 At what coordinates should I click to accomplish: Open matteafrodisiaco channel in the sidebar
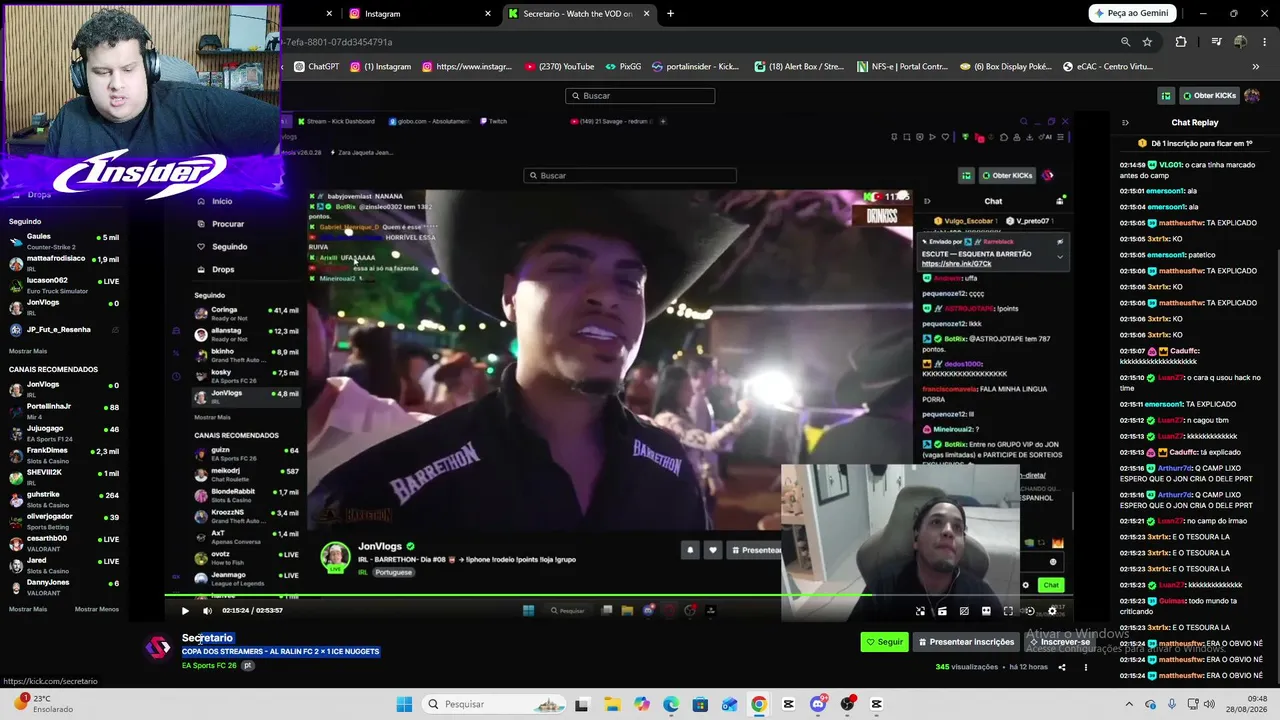point(64,263)
